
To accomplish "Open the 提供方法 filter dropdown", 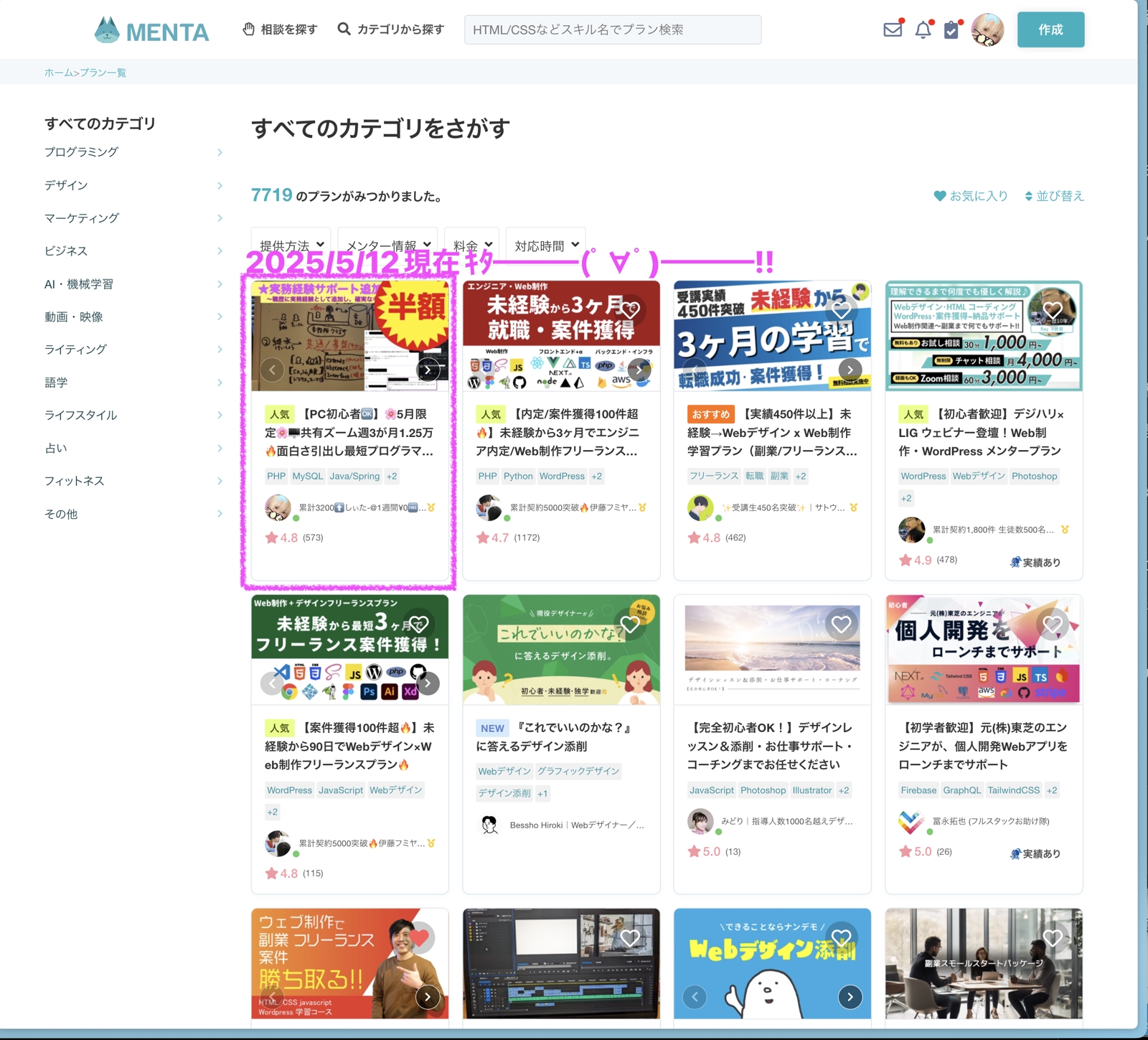I will (x=290, y=244).
